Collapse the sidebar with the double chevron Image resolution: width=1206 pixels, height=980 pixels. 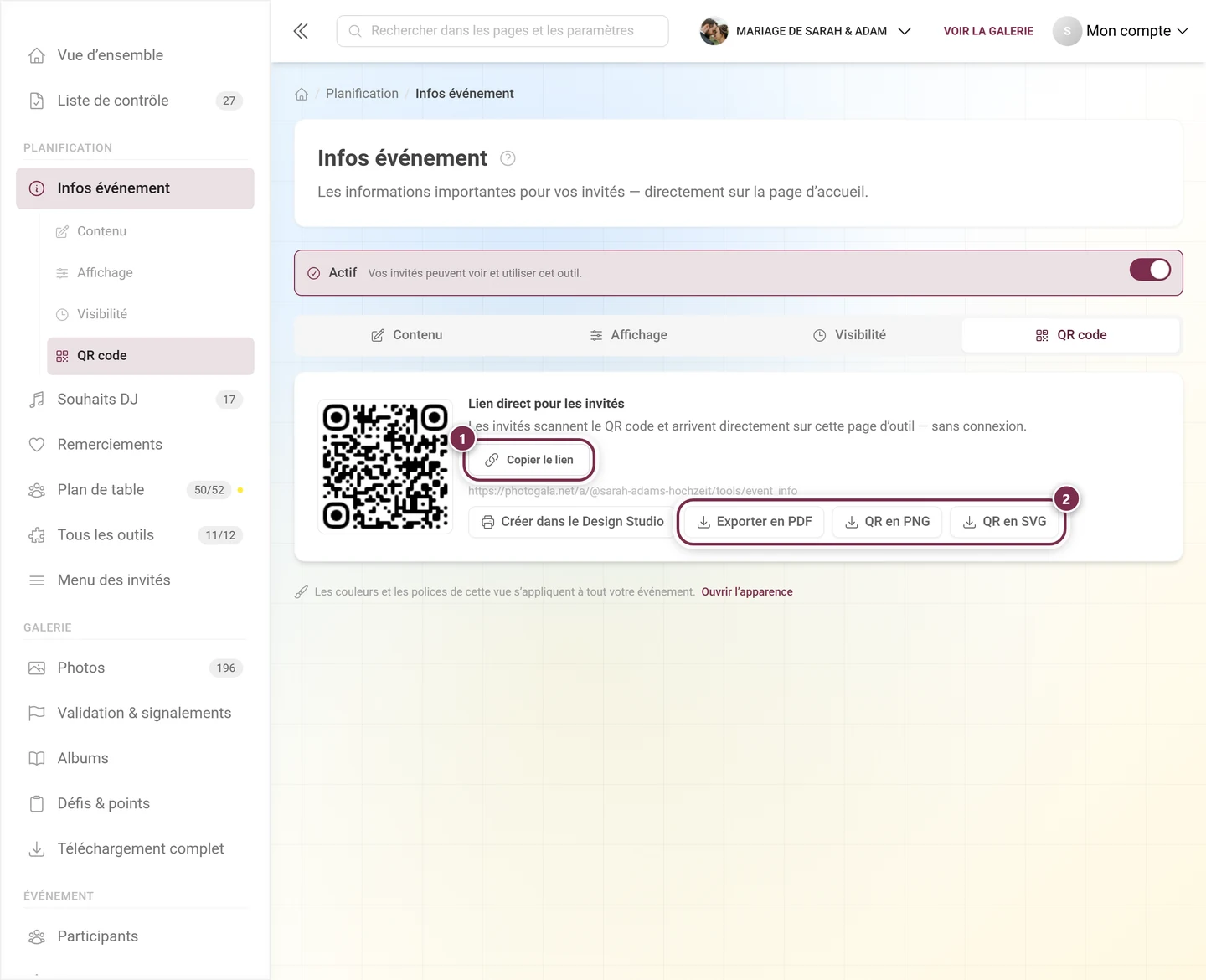pyautogui.click(x=301, y=31)
